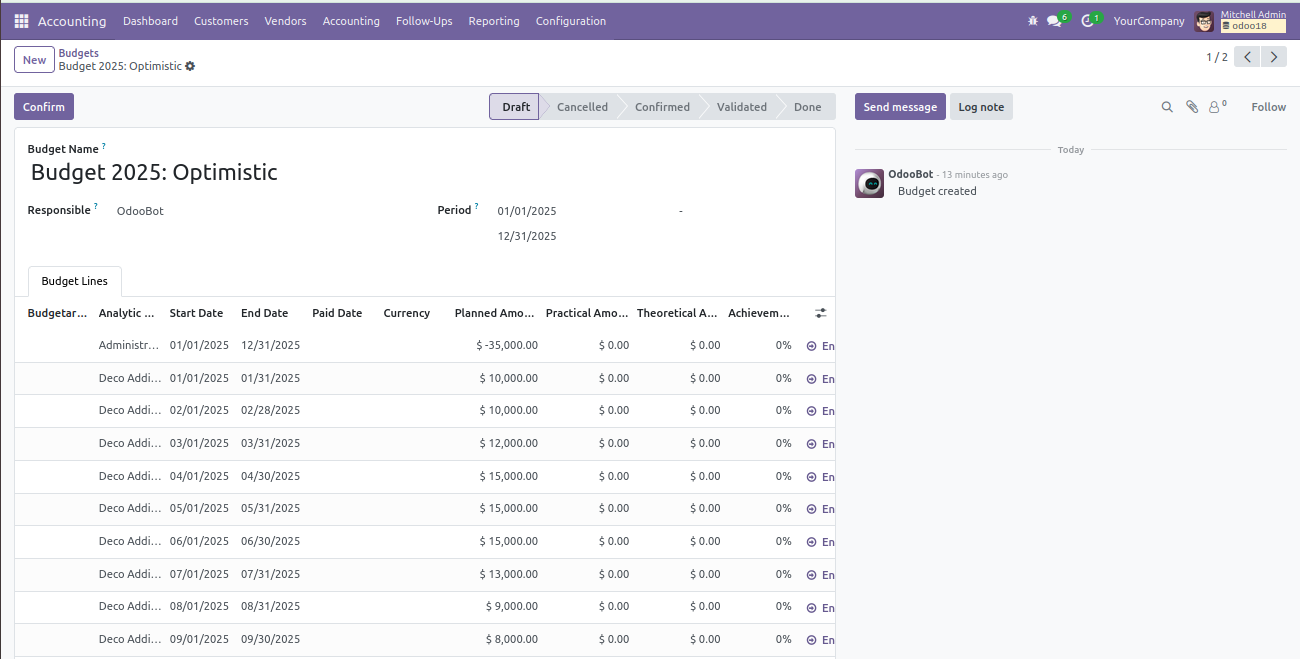Go to the previous record arrow

[x=1247, y=57]
